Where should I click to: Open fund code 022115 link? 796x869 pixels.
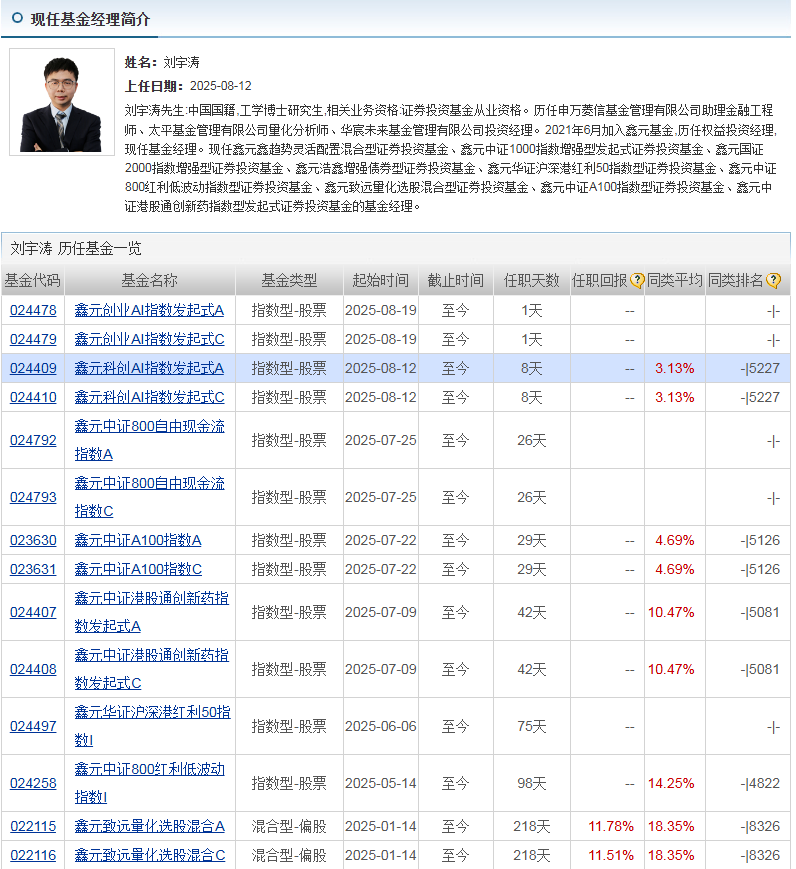pos(33,826)
